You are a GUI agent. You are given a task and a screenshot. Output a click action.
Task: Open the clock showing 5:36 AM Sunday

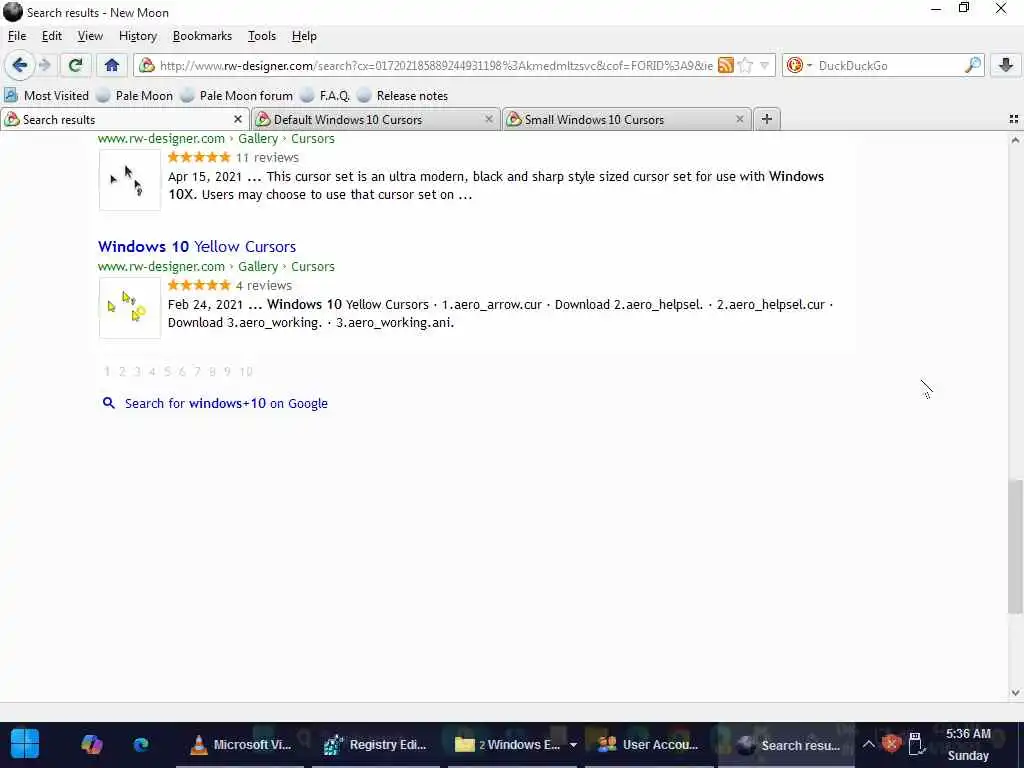tap(968, 744)
